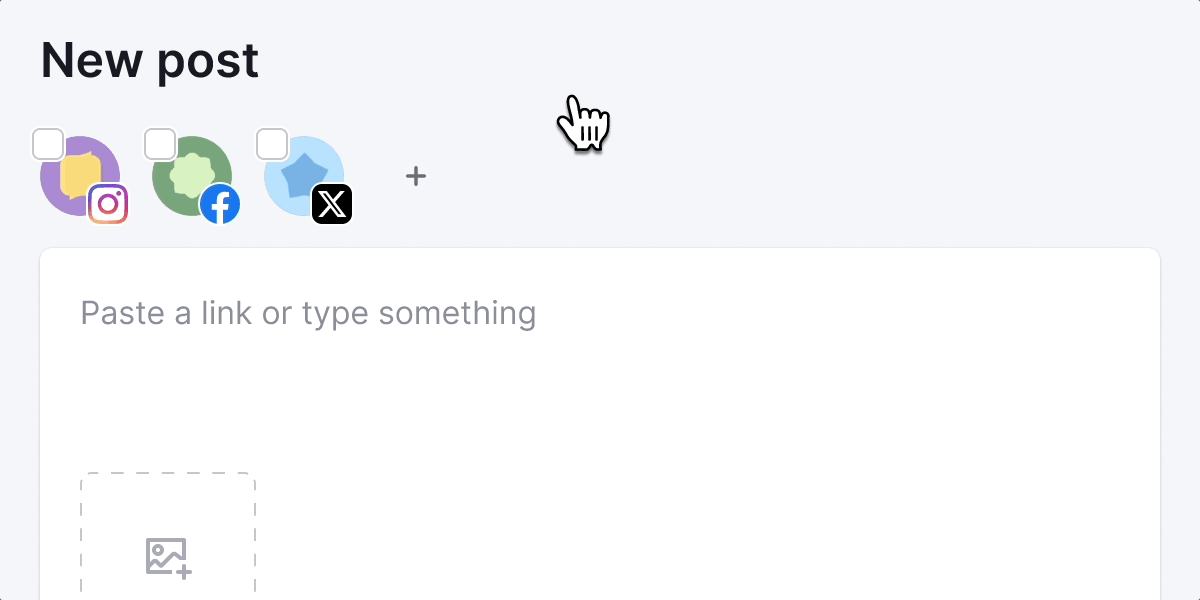Screen dimensions: 1200x600
Task: Click the word "something" in the placeholder
Action: click(457, 313)
